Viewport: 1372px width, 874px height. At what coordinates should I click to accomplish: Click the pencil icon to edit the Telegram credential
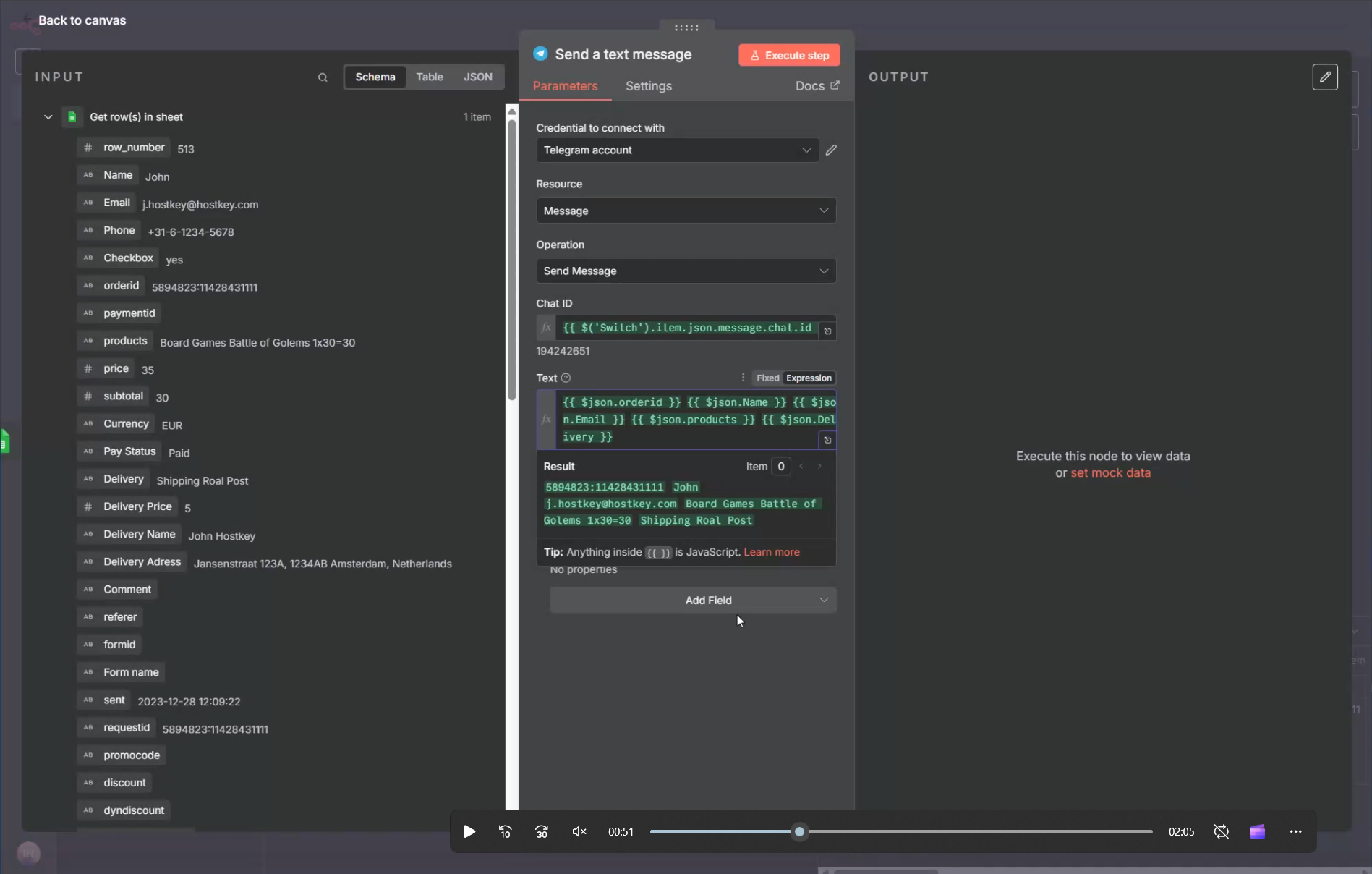(831, 150)
